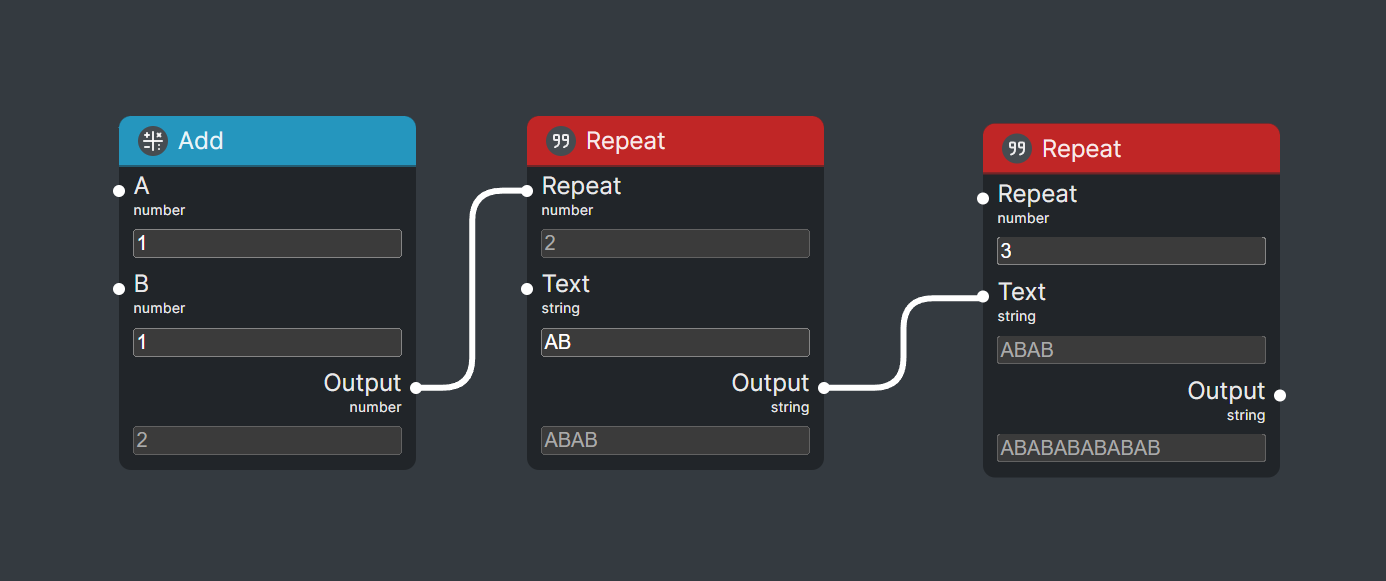Click the right Repeat node's Output port dot
Image resolution: width=1386 pixels, height=581 pixels.
(x=1279, y=395)
